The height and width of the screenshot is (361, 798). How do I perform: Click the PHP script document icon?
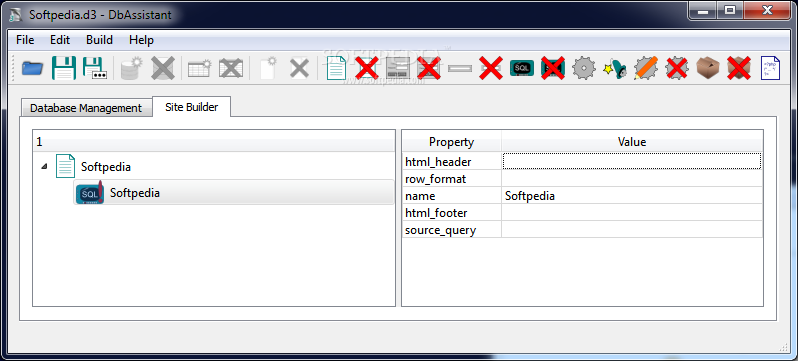click(770, 68)
